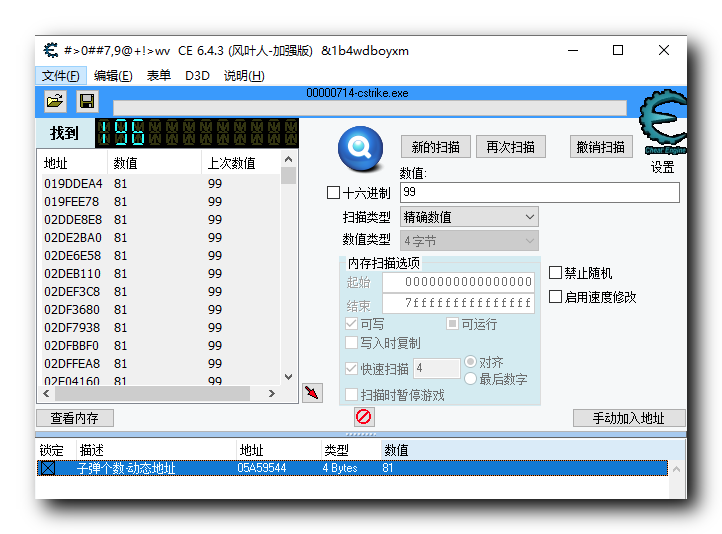Select result row 02DF3680
The image size is (722, 534).
click(160, 309)
